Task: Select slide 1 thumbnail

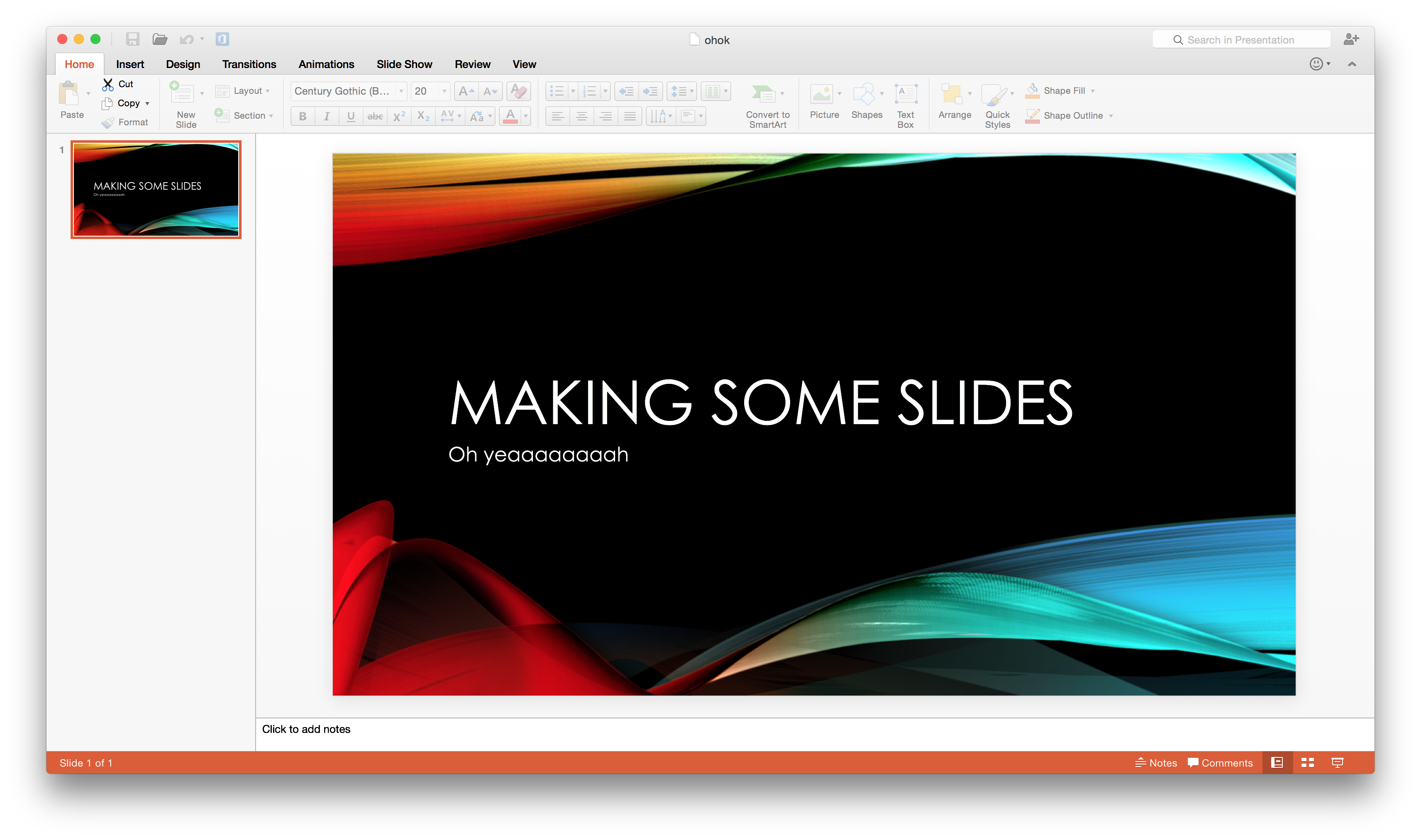Action: coord(156,190)
